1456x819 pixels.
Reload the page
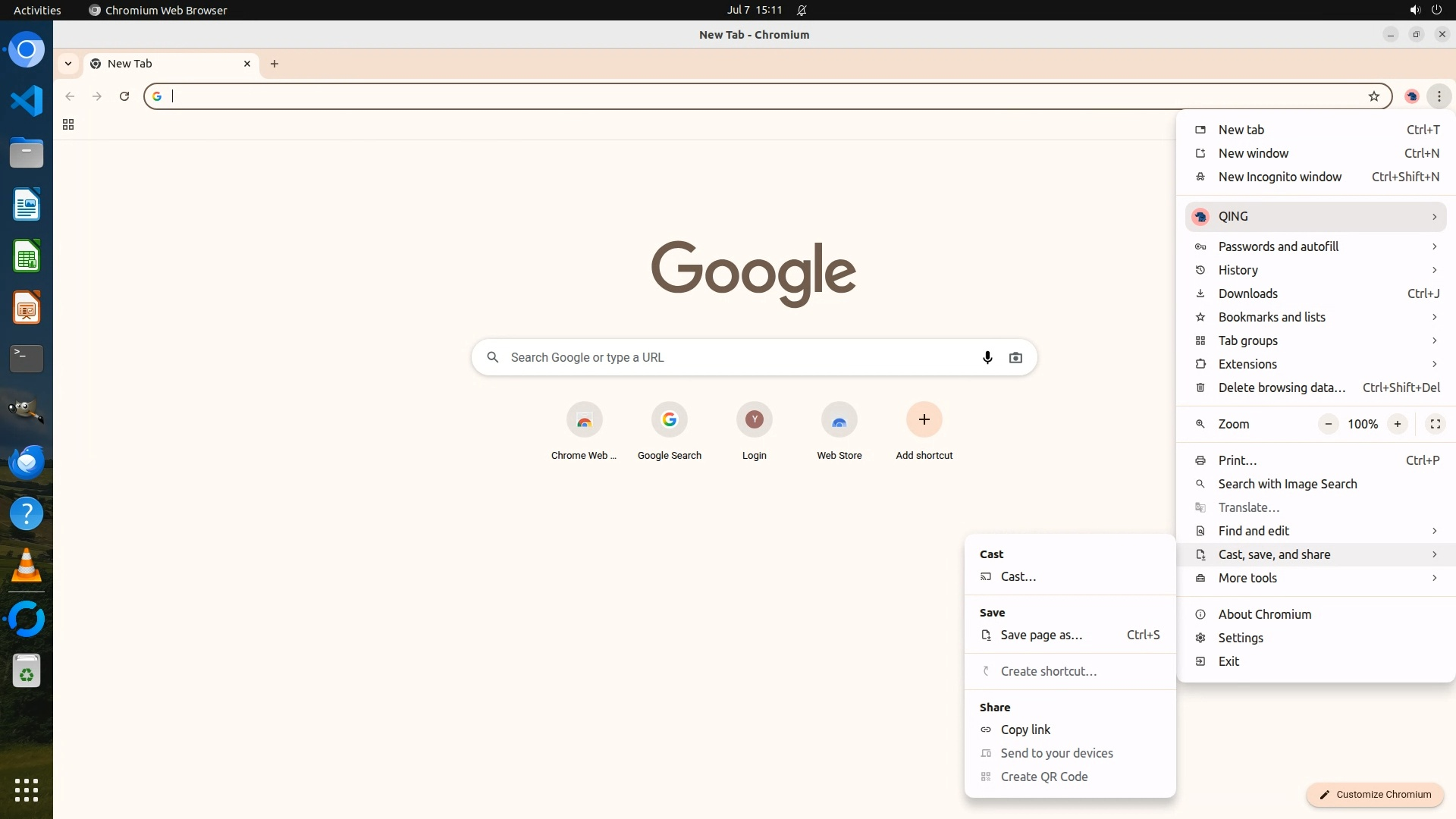tap(124, 96)
